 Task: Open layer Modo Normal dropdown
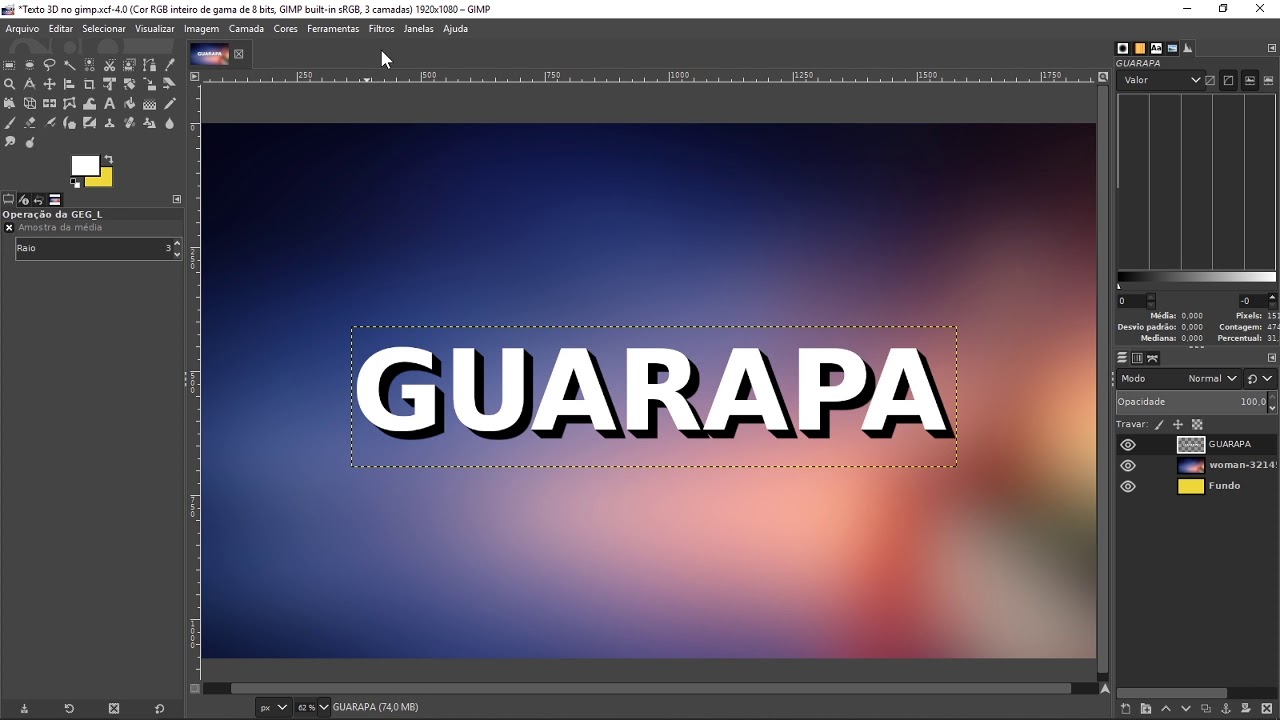pyautogui.click(x=1180, y=379)
